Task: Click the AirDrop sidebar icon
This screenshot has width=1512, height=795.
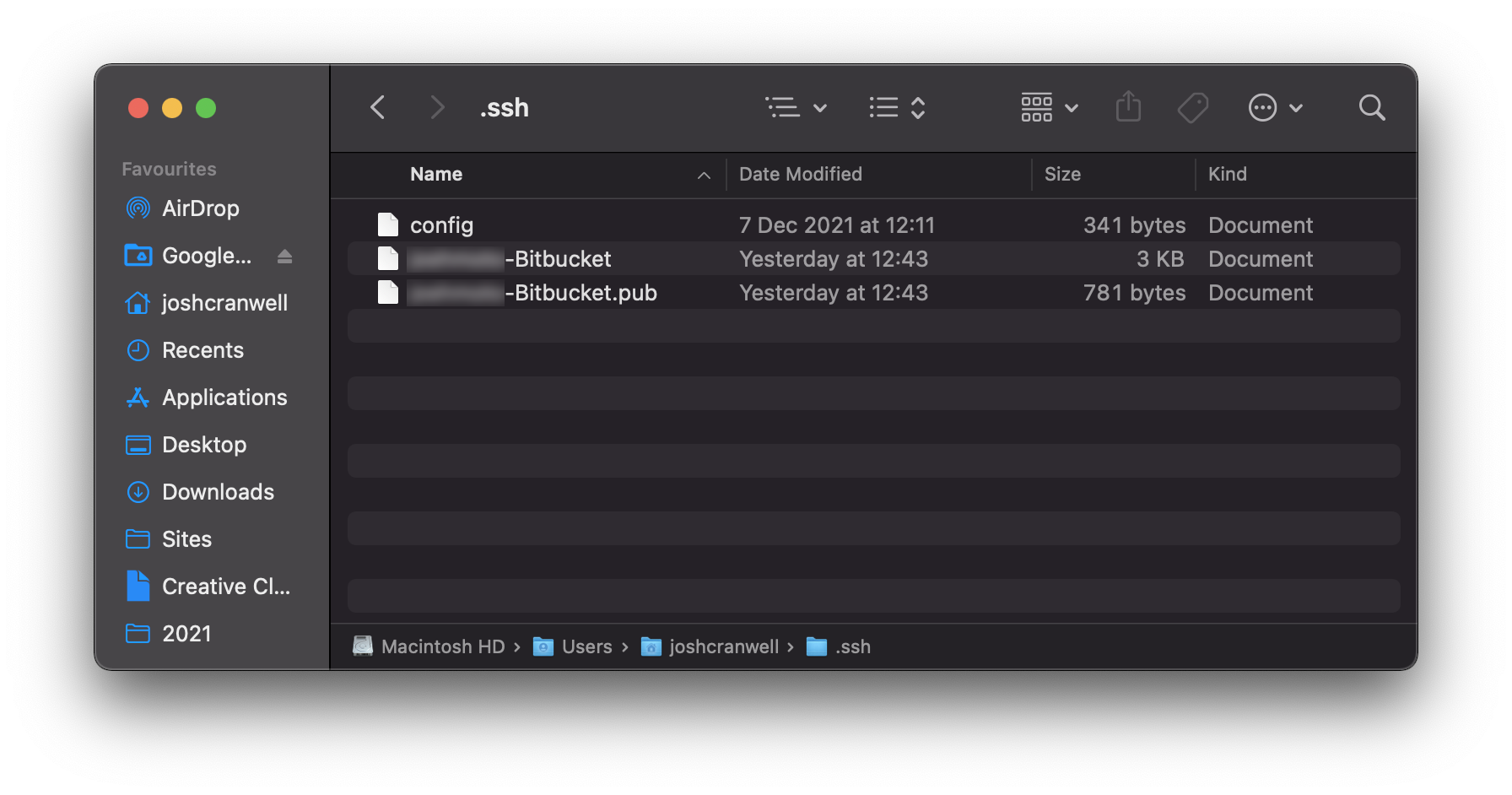Action: pos(138,208)
